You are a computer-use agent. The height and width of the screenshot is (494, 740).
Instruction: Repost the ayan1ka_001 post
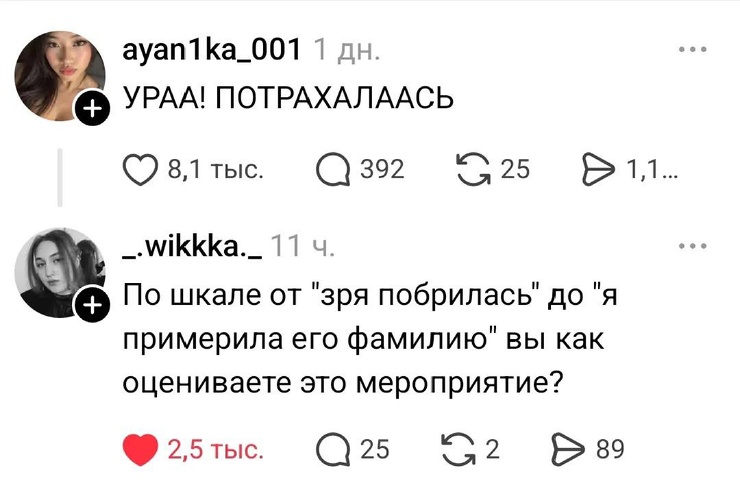click(x=470, y=170)
